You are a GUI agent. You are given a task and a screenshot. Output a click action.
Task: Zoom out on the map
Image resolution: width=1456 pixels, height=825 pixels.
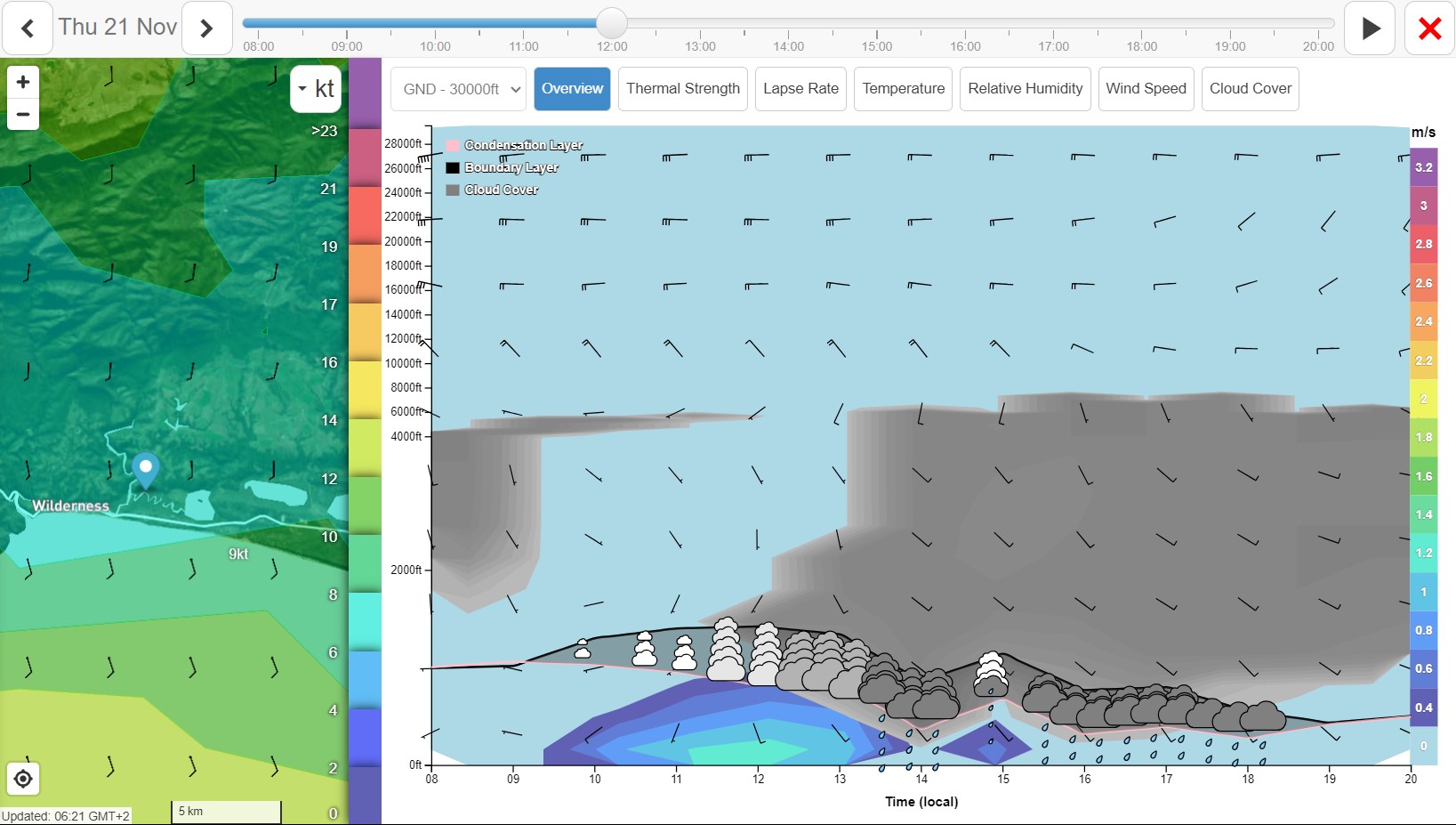click(23, 115)
